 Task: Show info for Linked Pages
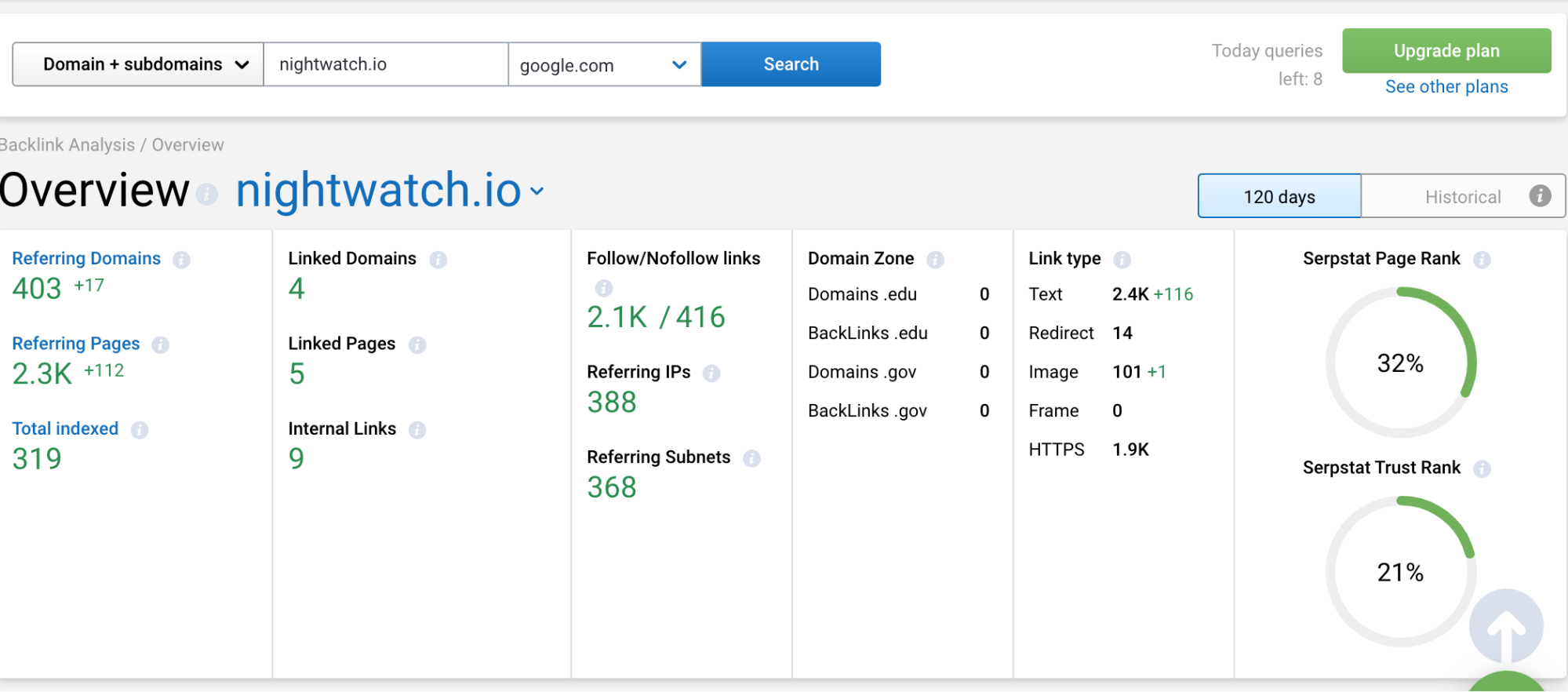click(417, 345)
